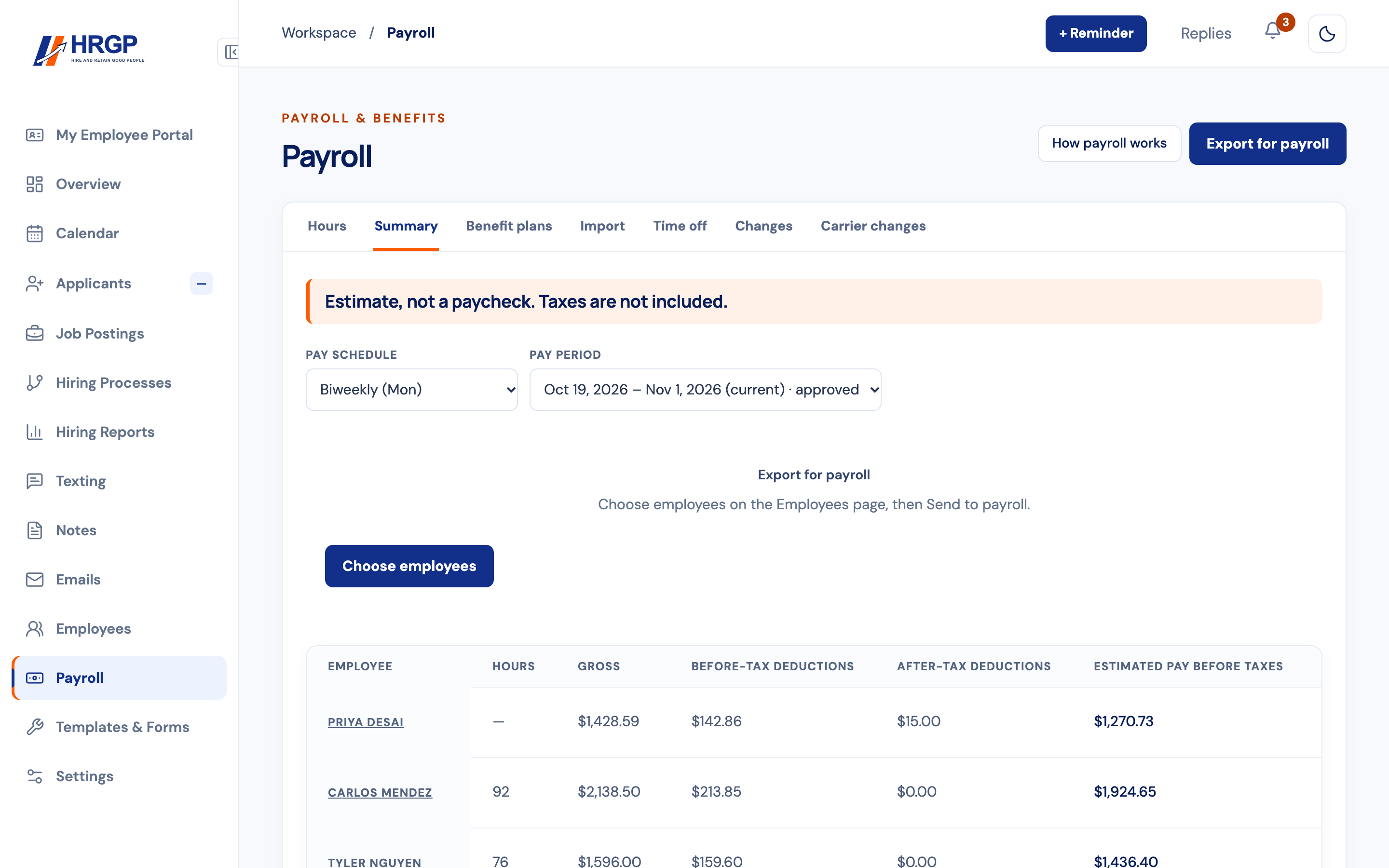Screen dimensions: 1389x868
Task: Open Priya Desai employee link
Action: pyautogui.click(x=366, y=722)
